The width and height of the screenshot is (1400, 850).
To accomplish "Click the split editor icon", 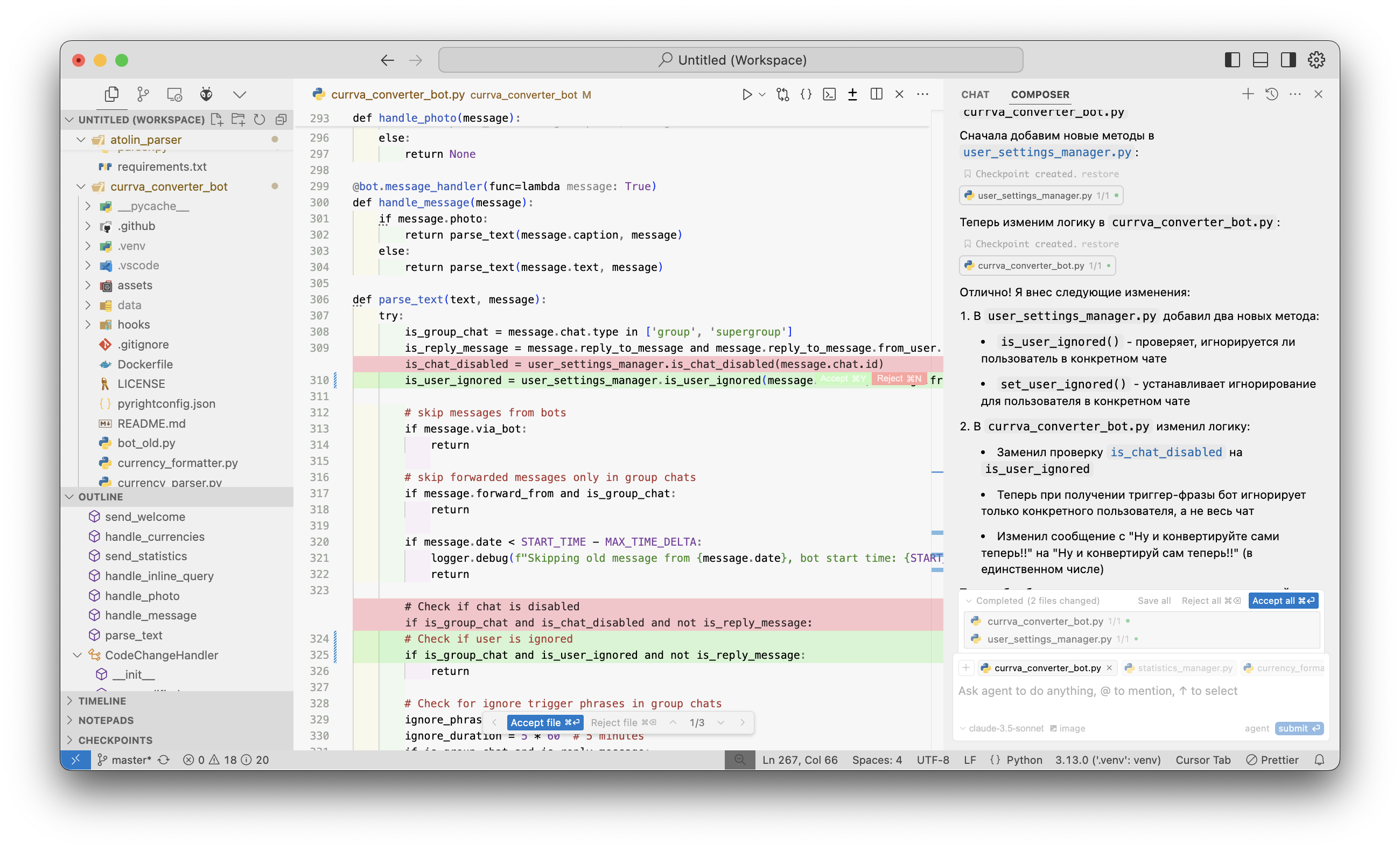I will point(876,94).
